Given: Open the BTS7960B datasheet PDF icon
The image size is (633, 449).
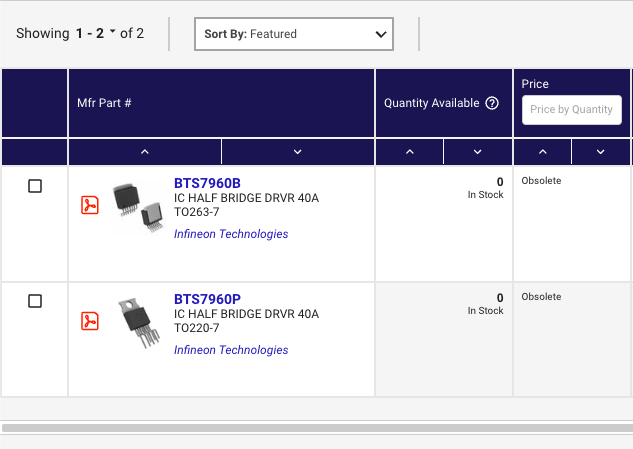Looking at the screenshot, I should click(90, 205).
